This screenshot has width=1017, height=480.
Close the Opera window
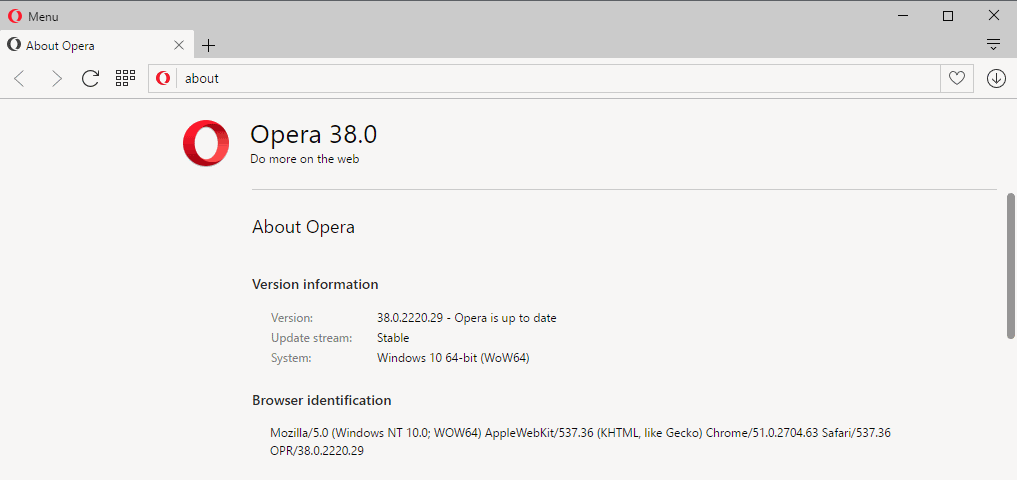pyautogui.click(x=993, y=16)
